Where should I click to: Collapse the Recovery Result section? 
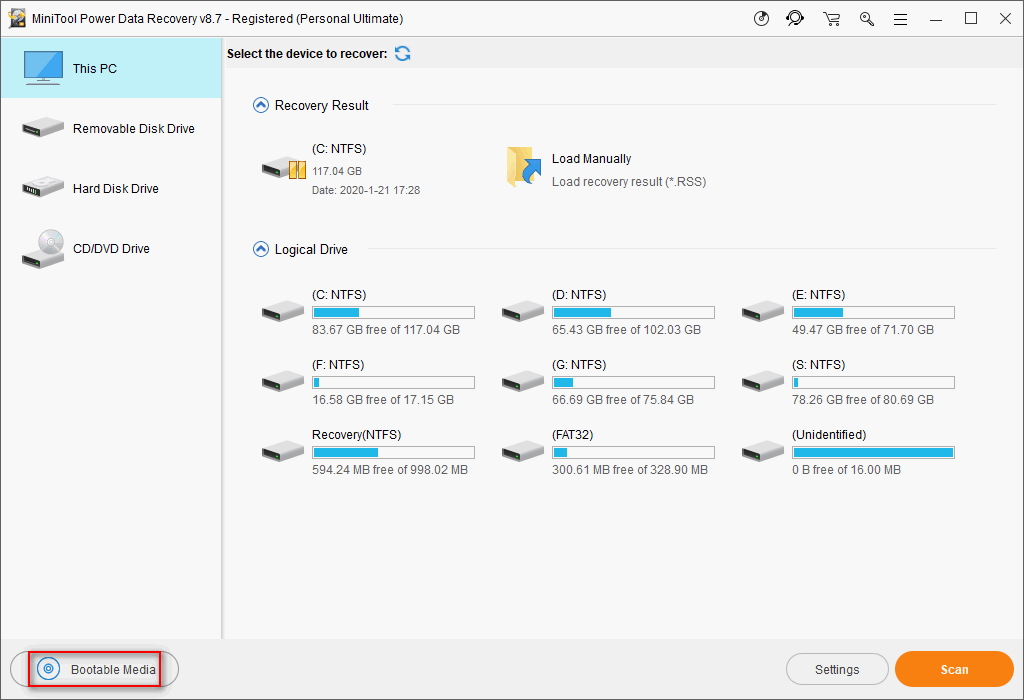pyautogui.click(x=261, y=105)
